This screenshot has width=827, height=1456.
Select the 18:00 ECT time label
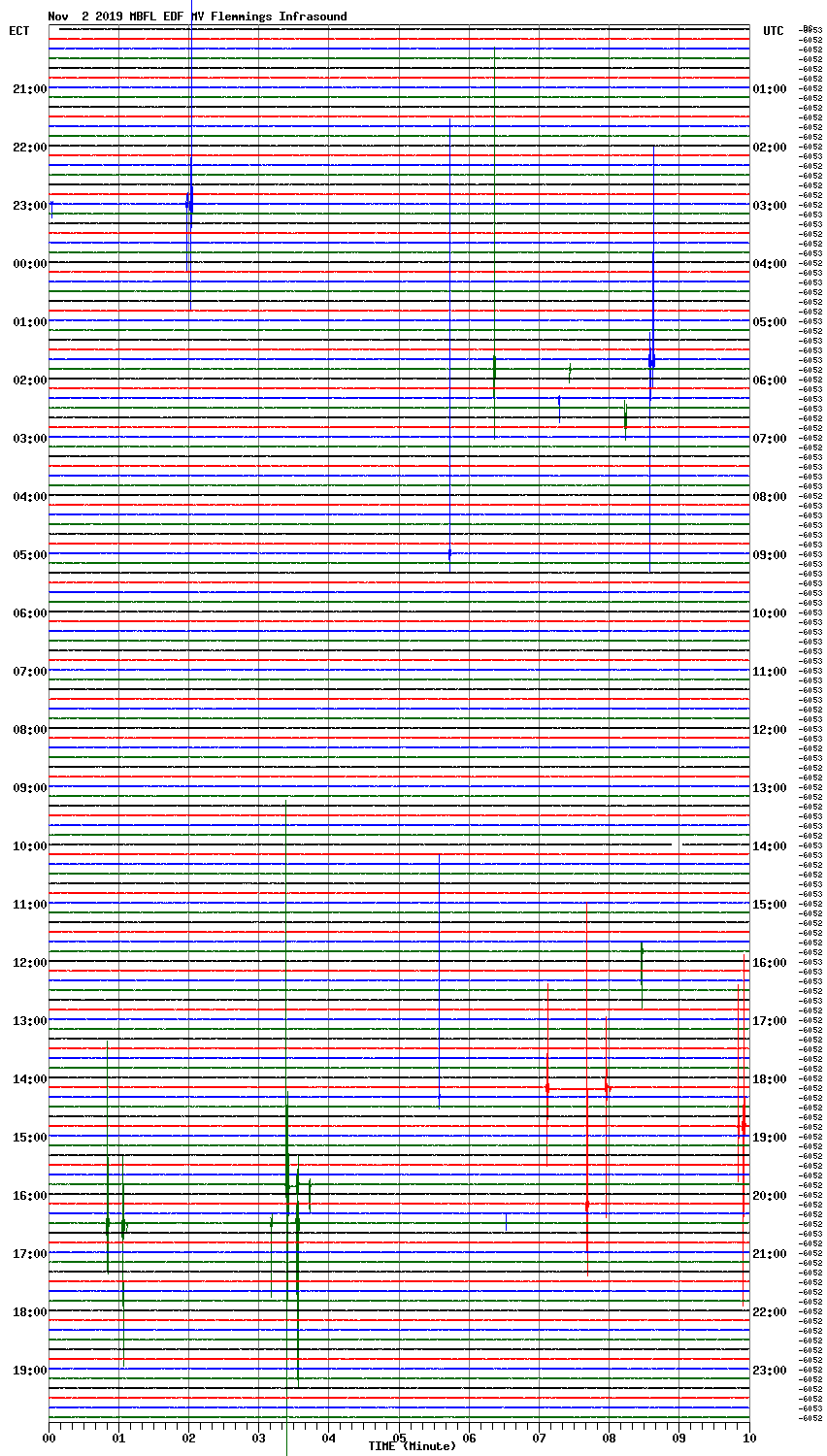point(29,1312)
